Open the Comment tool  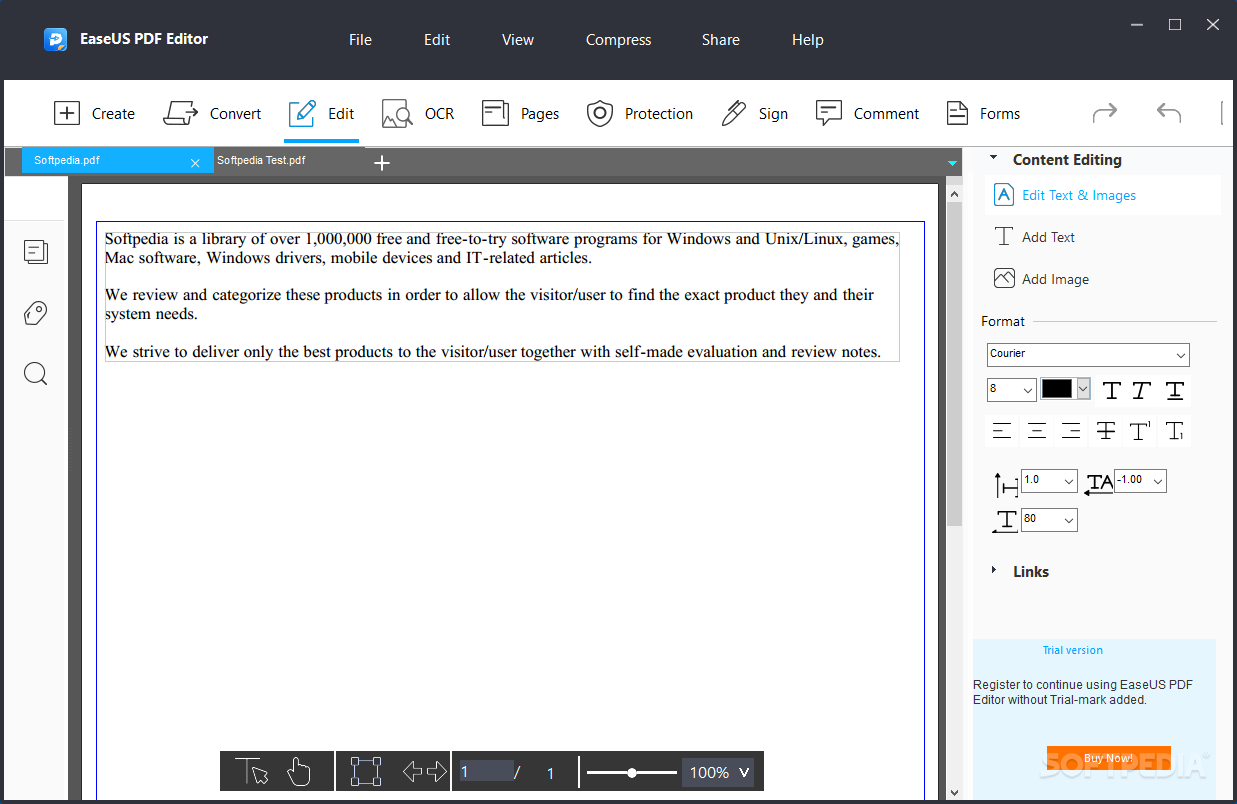(x=867, y=113)
